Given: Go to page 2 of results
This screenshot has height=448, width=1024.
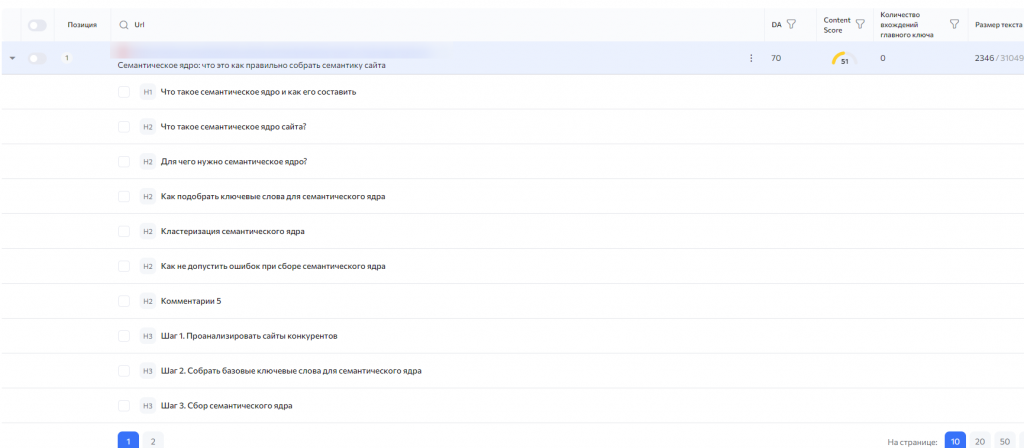Looking at the screenshot, I should click(x=153, y=440).
